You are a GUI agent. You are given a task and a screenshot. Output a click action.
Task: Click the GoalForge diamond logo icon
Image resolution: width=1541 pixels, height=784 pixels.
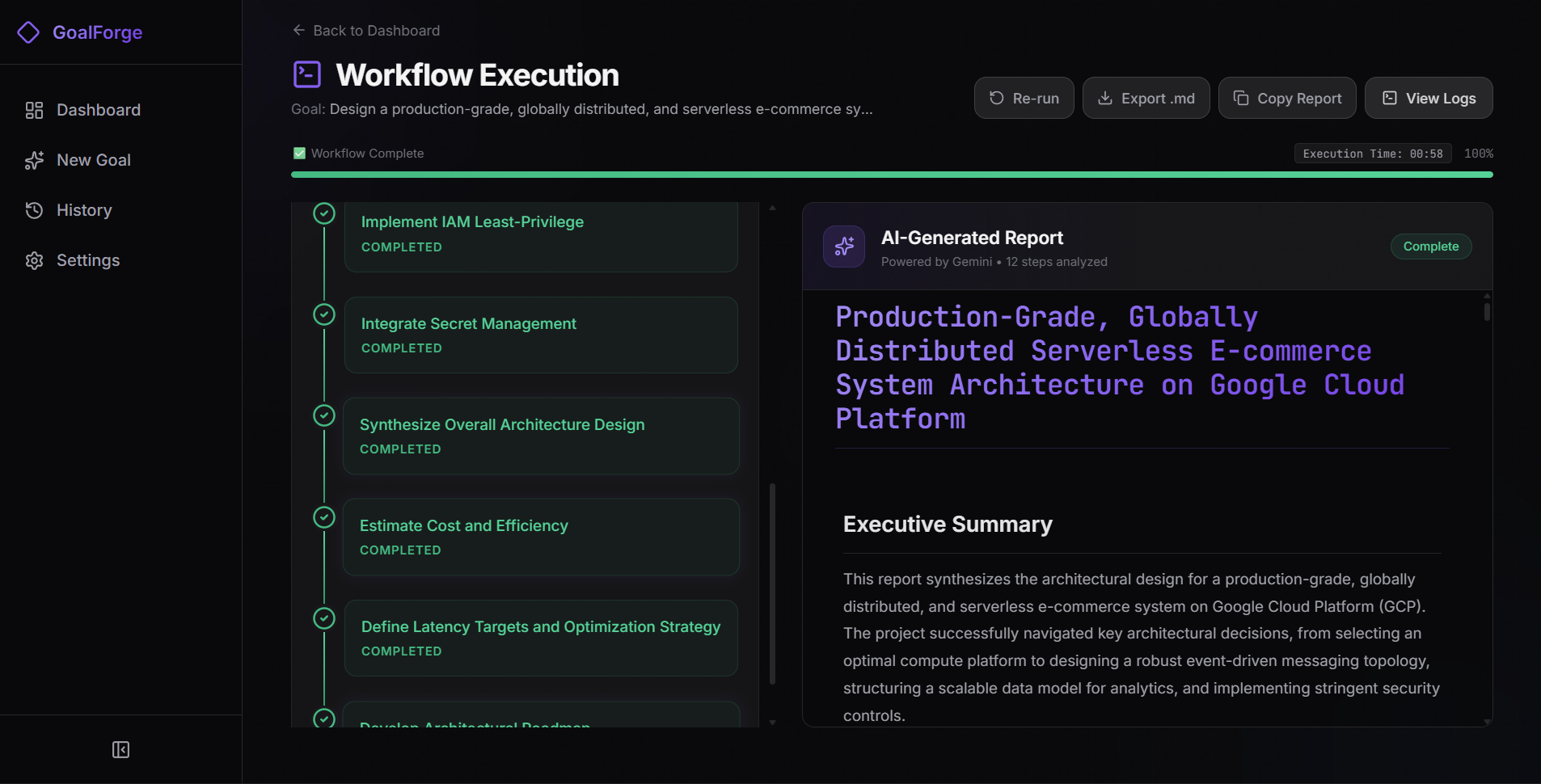point(28,32)
